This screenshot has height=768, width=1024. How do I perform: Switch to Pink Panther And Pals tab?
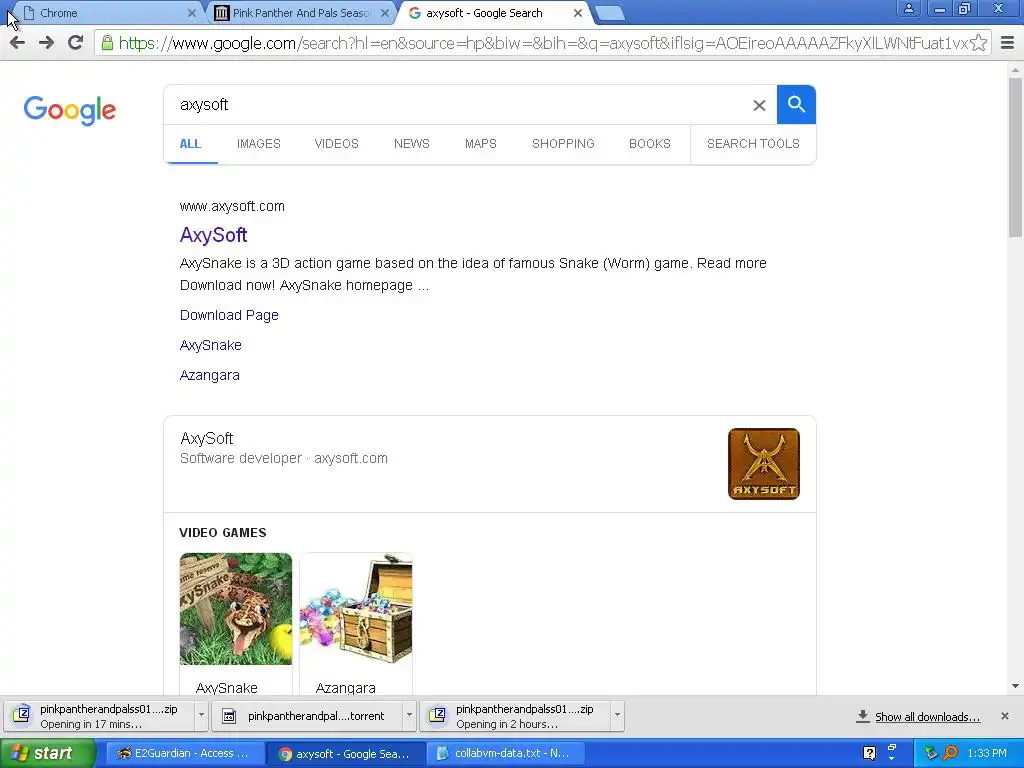click(x=300, y=13)
